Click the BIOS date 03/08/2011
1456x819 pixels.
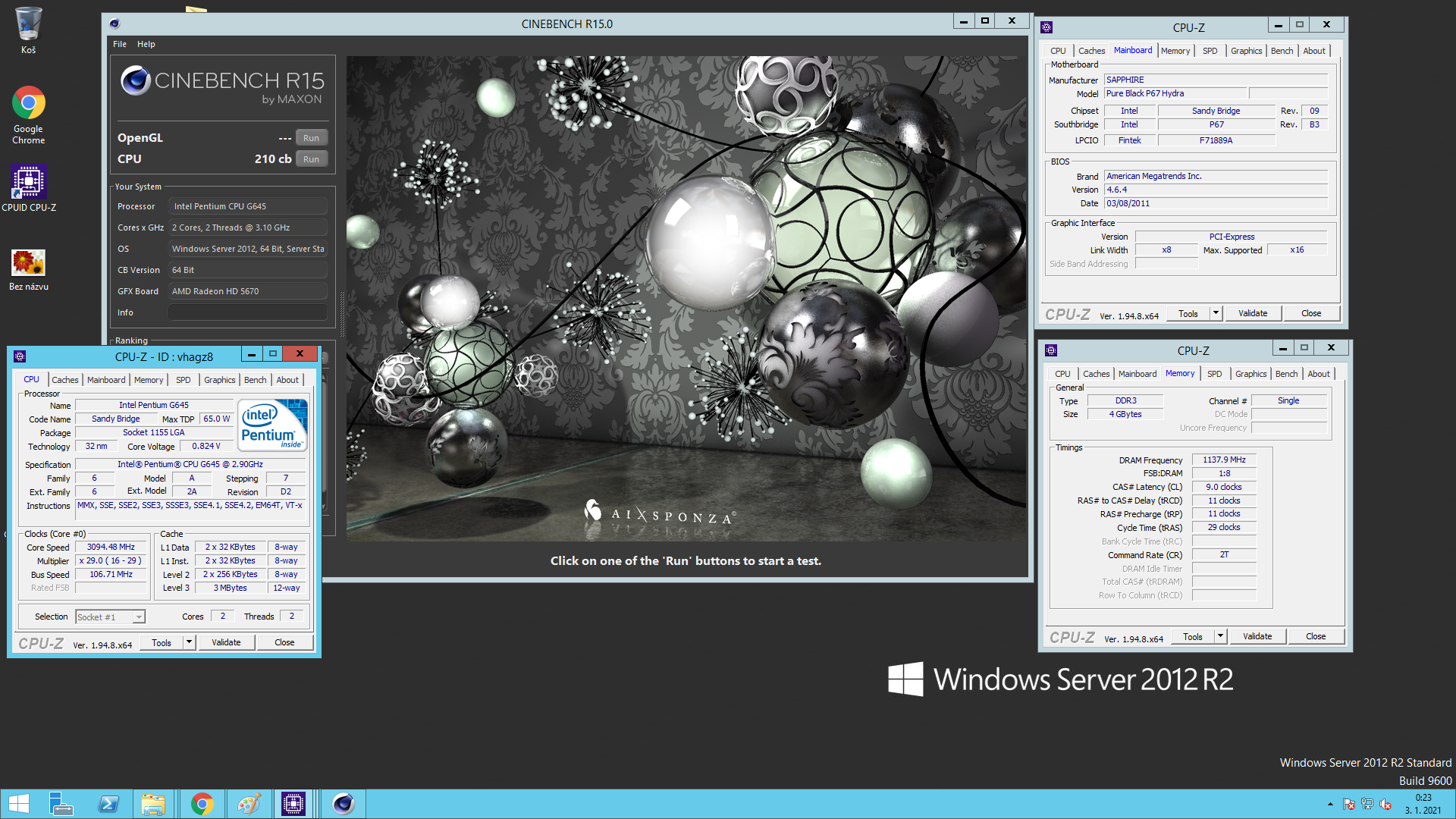tap(1216, 203)
